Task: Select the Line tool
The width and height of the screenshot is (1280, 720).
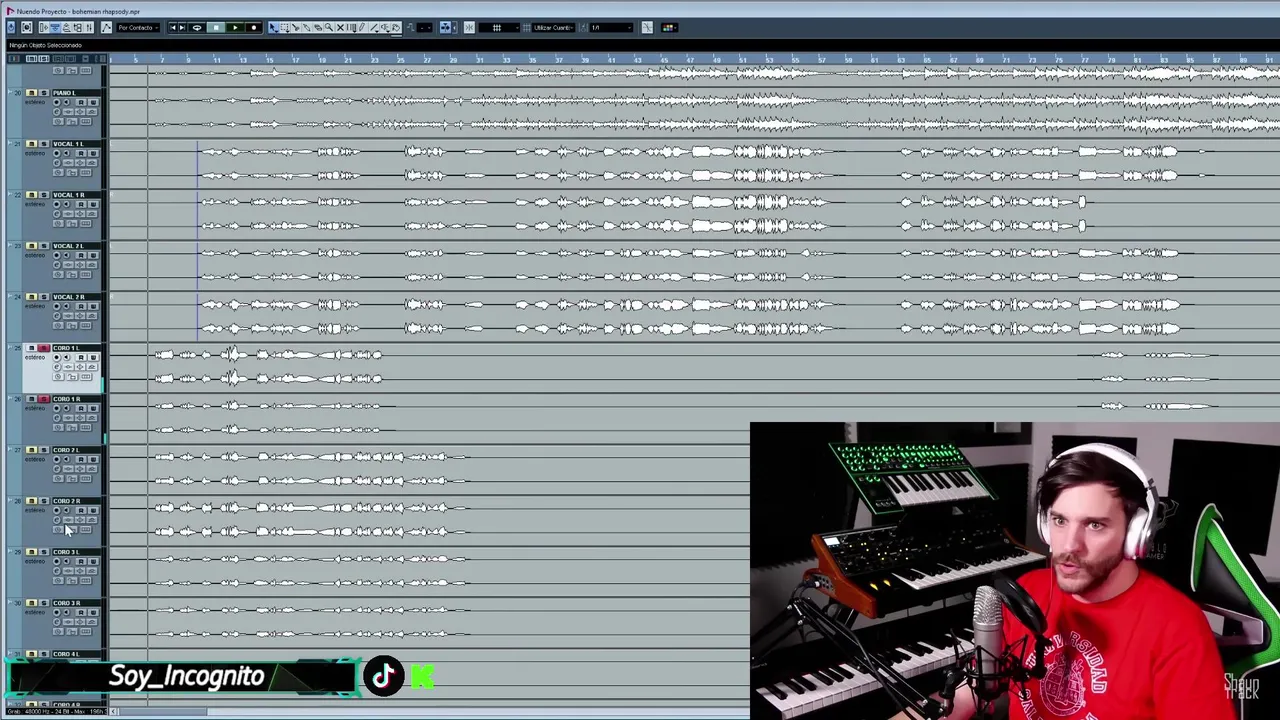Action: pos(374,28)
